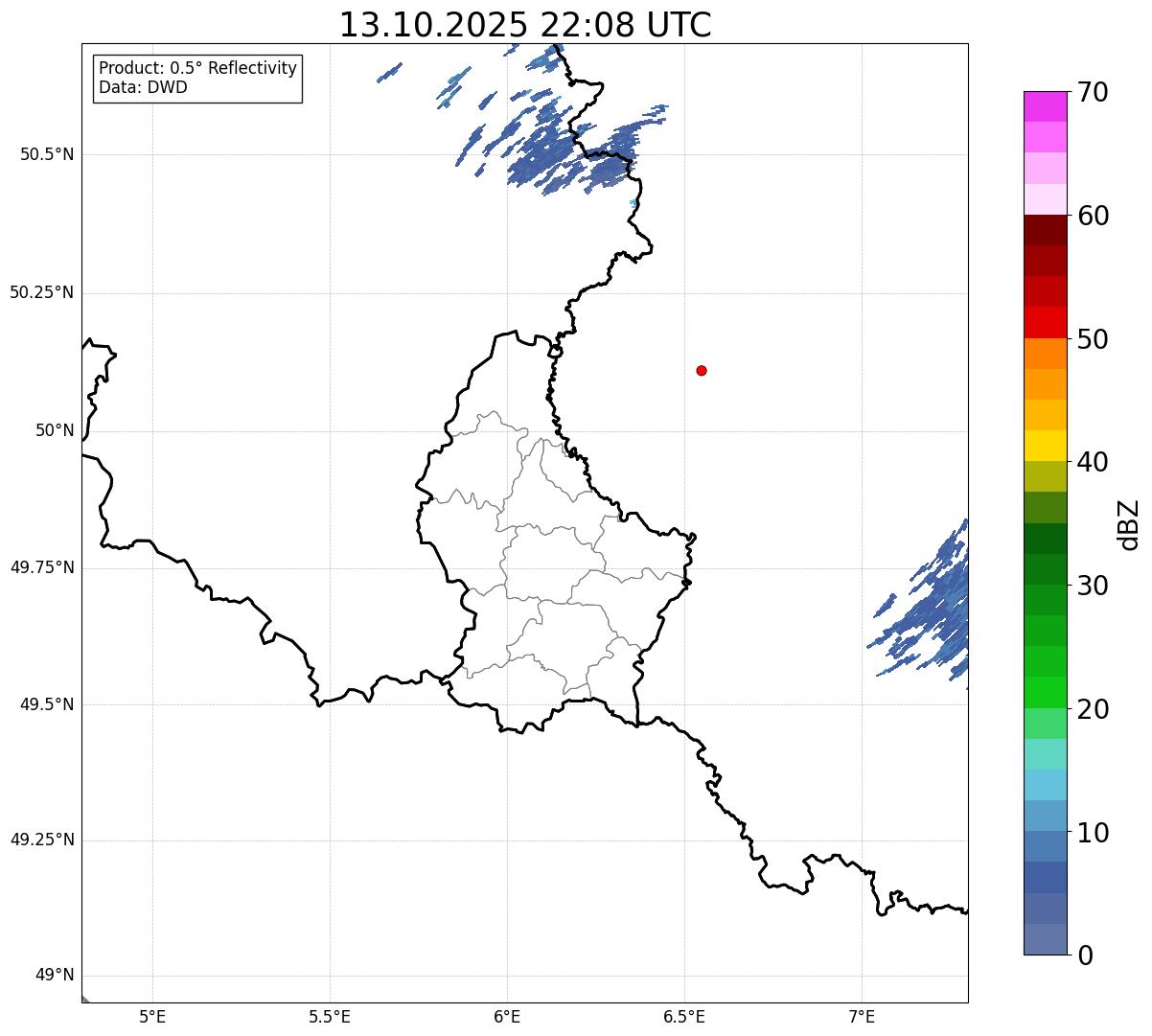Click the colorbar 40 tick label

(x=1093, y=462)
